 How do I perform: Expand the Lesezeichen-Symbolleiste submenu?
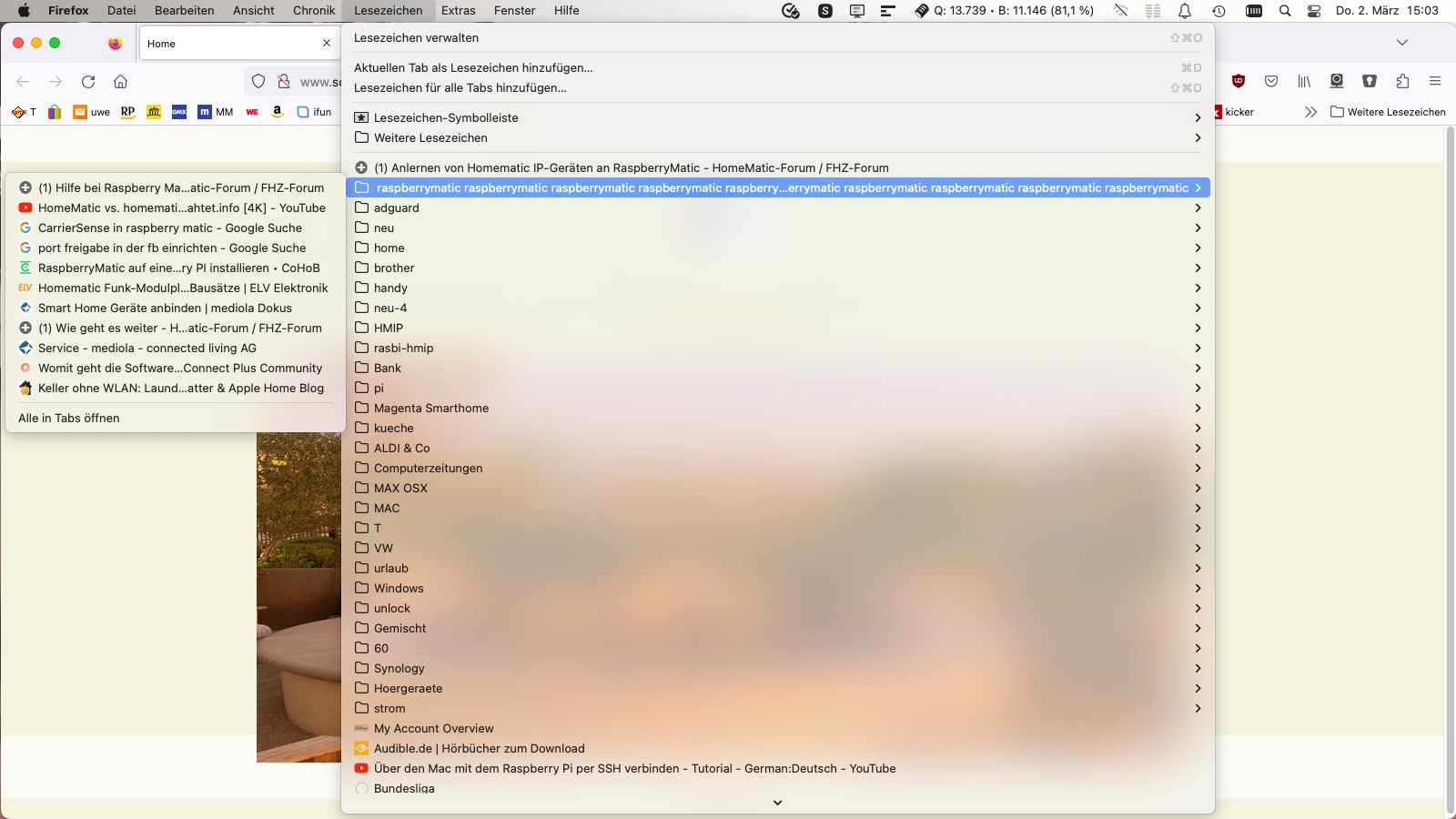pos(778,117)
